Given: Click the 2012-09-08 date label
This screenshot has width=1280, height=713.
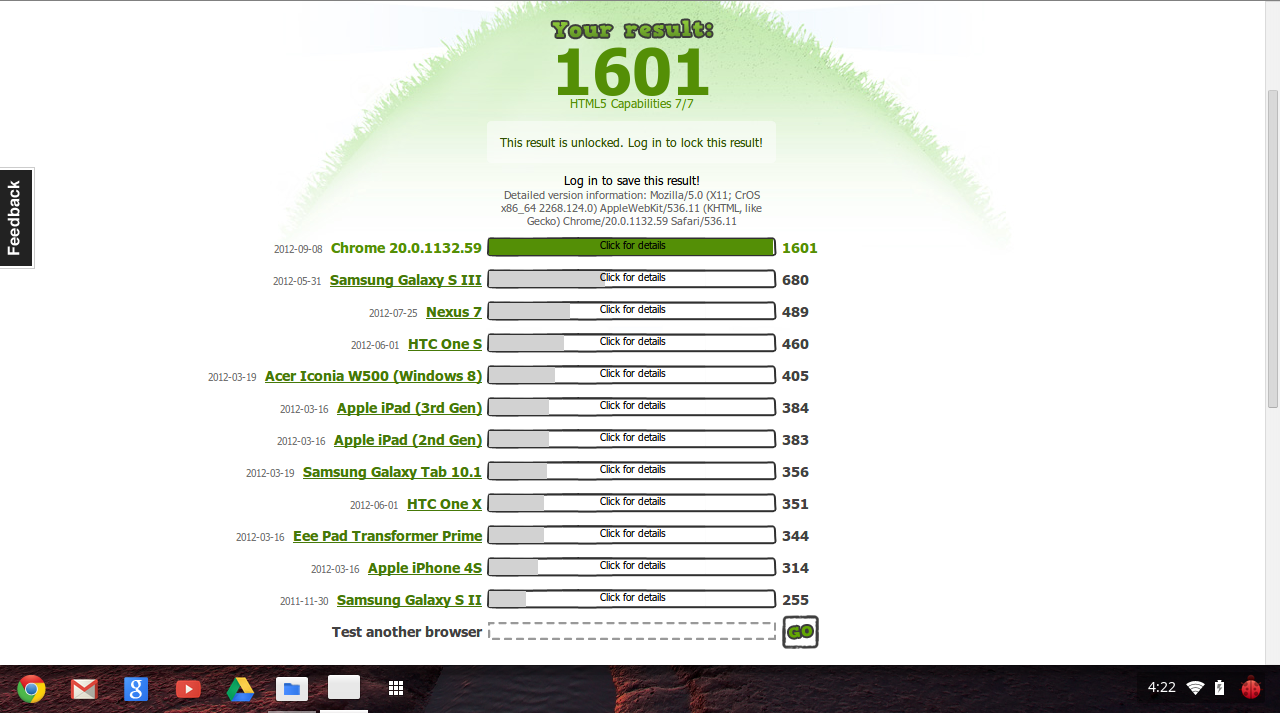Looking at the screenshot, I should tap(298, 249).
